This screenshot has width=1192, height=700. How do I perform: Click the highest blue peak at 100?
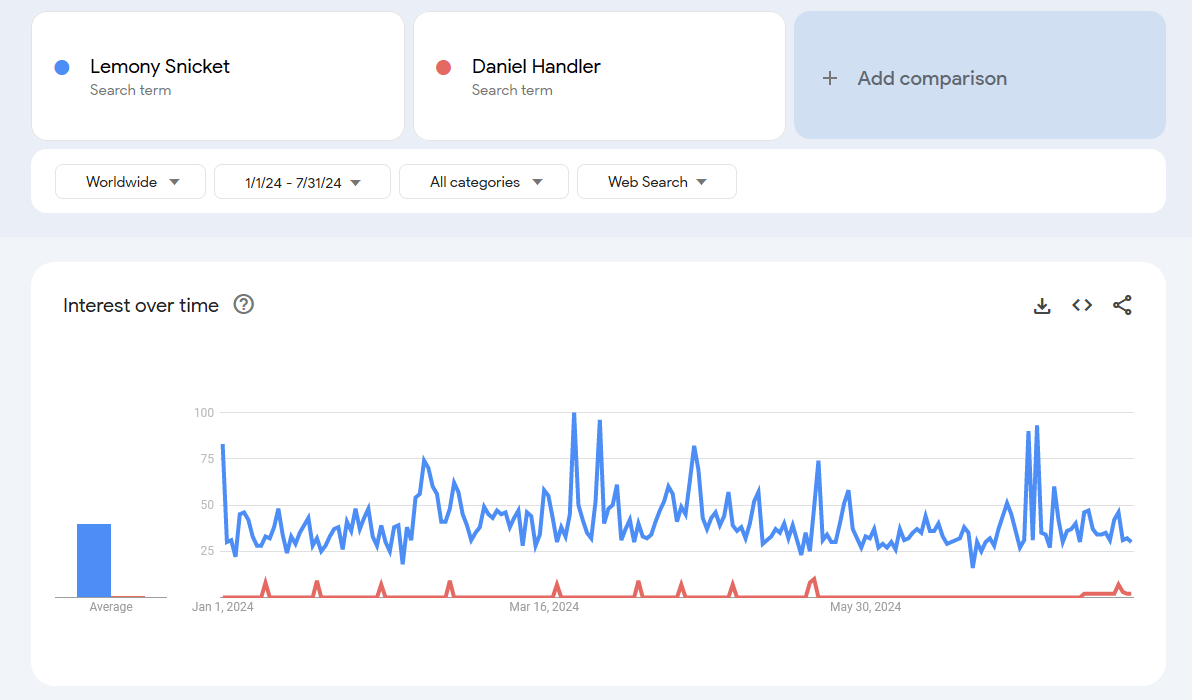574,414
